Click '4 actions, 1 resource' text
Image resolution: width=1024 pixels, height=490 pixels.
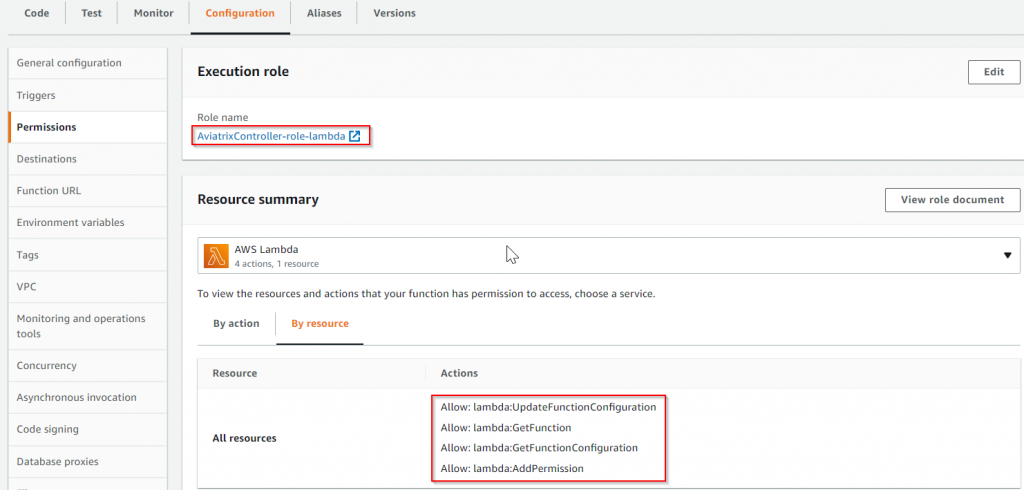[276, 264]
